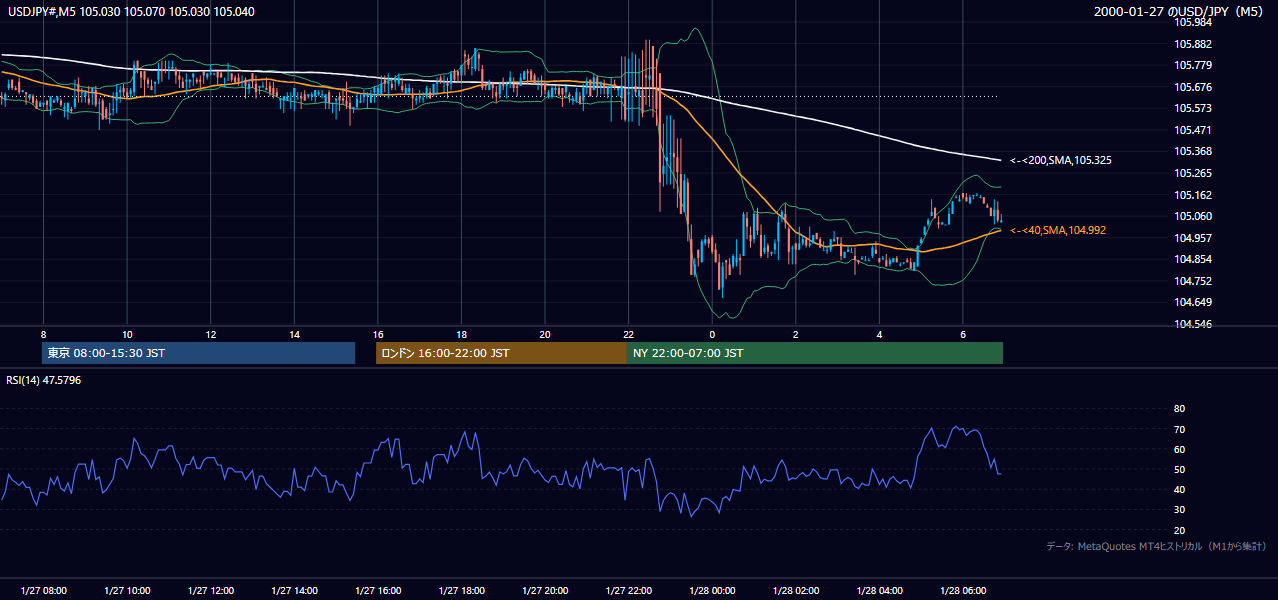Click the 1/28 06:00 time axis label
The image size is (1278, 600).
click(x=963, y=591)
